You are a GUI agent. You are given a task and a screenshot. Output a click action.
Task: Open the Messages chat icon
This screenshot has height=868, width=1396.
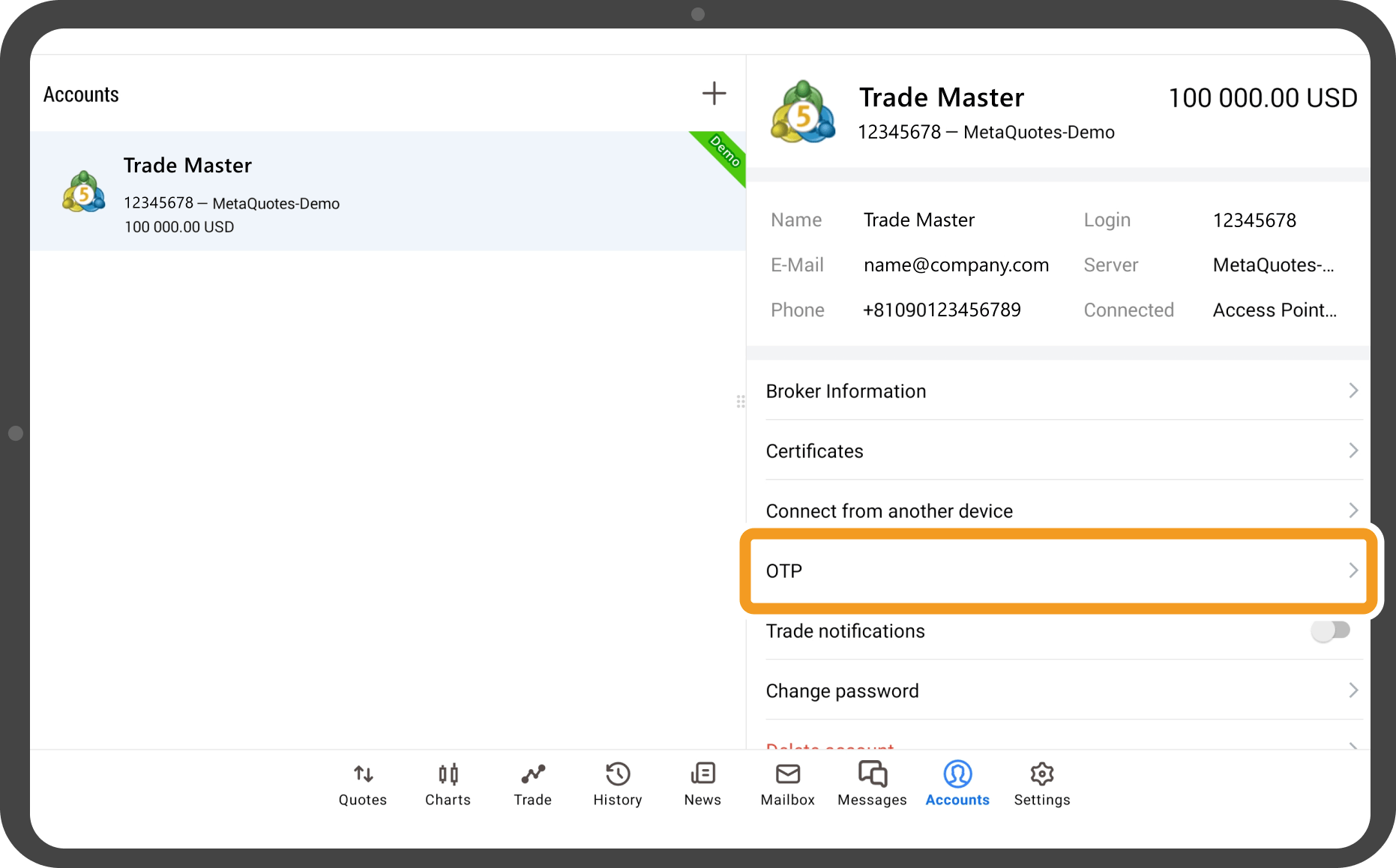(872, 774)
